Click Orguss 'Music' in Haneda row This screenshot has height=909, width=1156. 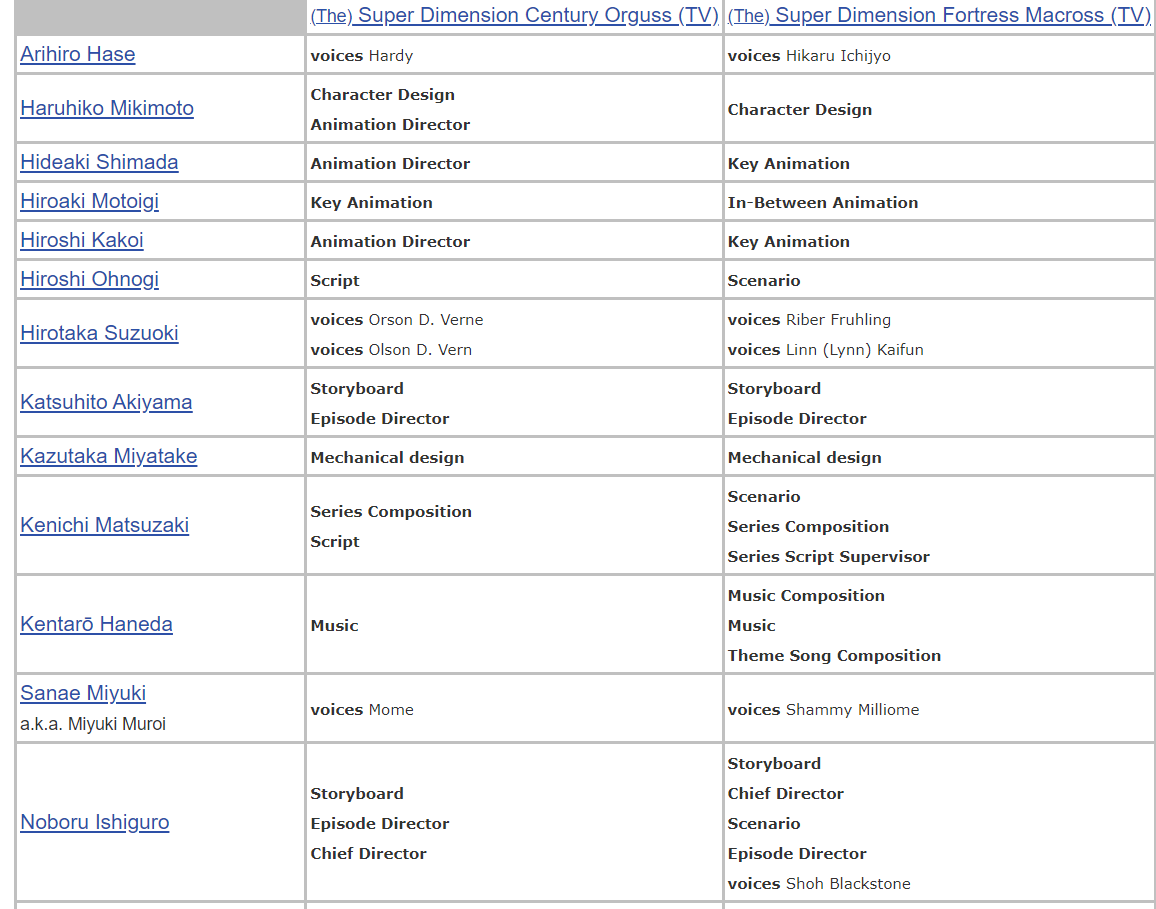pyautogui.click(x=334, y=626)
